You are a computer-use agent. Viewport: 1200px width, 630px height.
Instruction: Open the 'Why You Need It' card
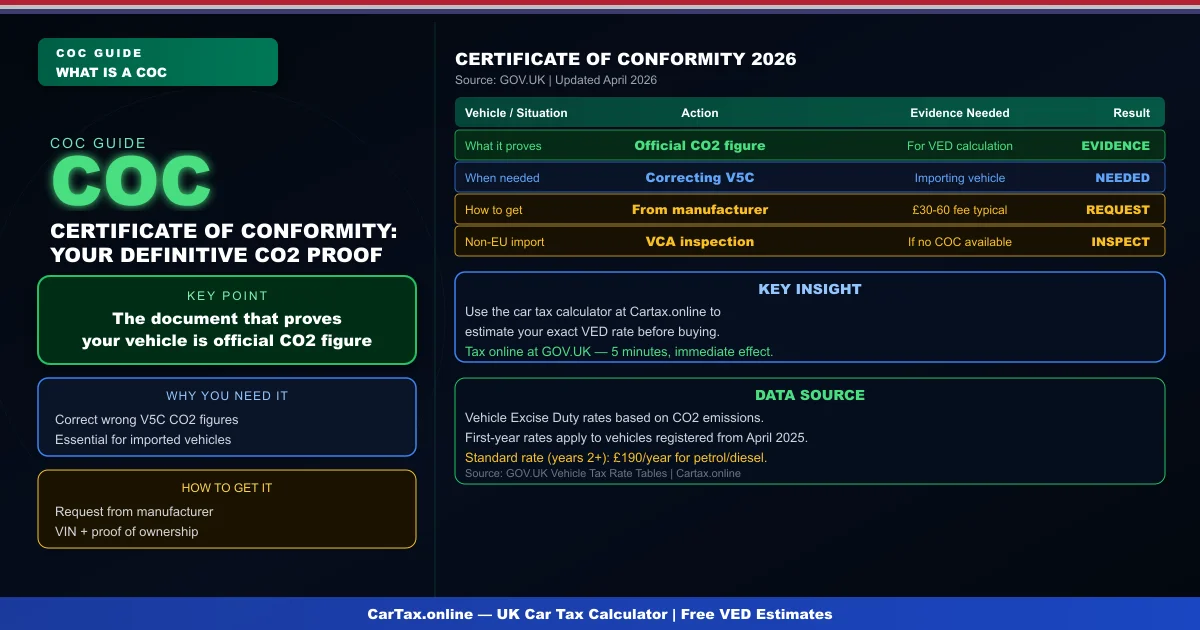click(x=226, y=417)
